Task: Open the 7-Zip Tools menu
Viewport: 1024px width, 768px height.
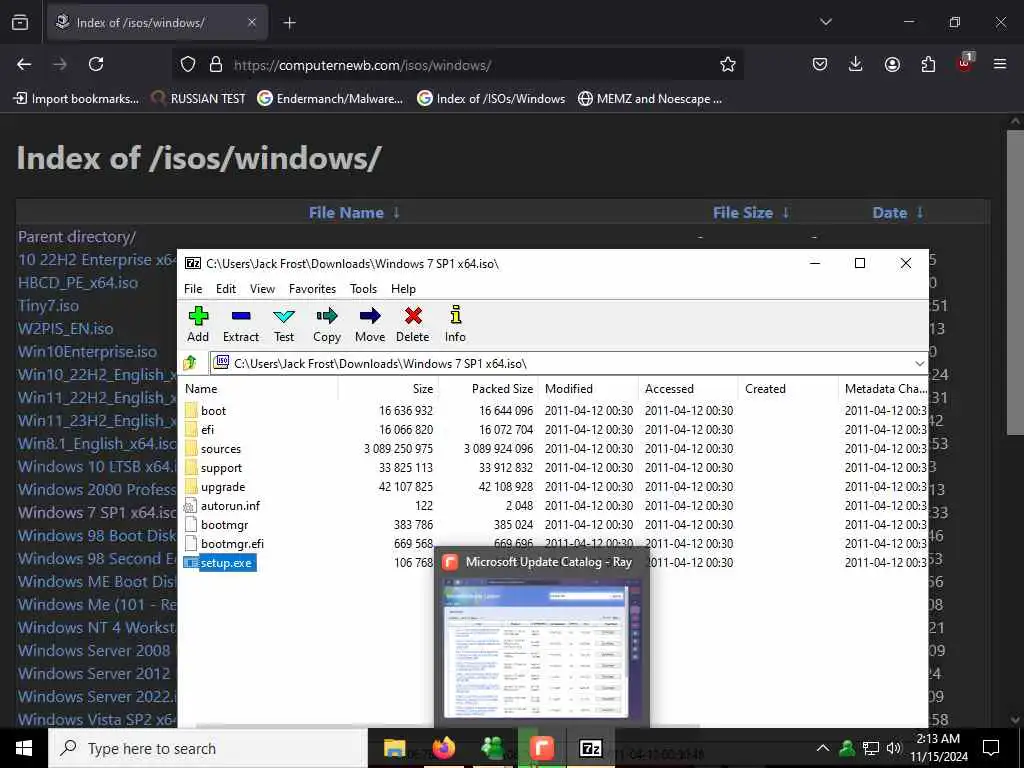Action: 363,289
